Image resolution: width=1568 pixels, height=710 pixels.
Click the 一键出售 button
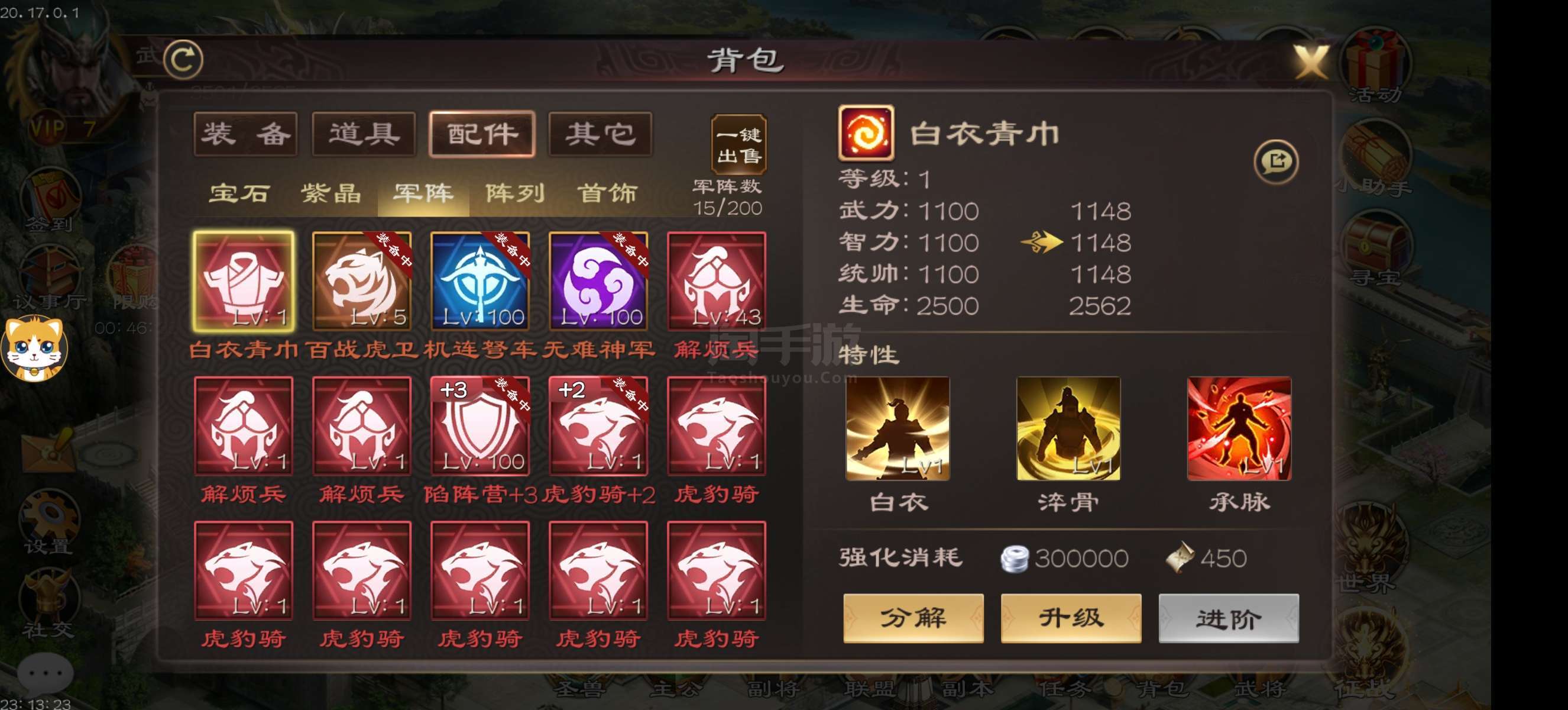click(x=739, y=145)
